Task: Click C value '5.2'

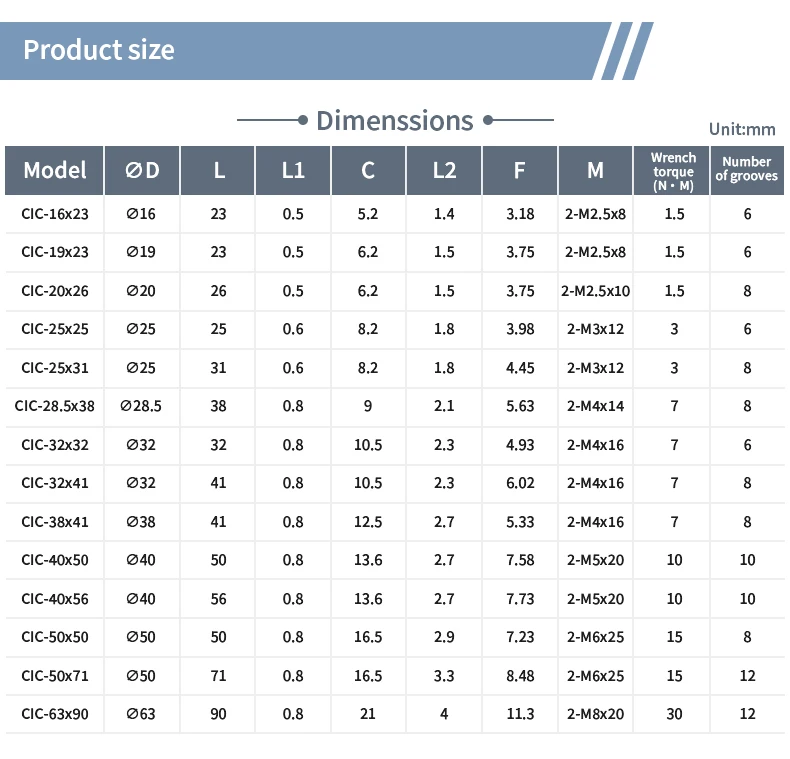Action: pos(368,214)
